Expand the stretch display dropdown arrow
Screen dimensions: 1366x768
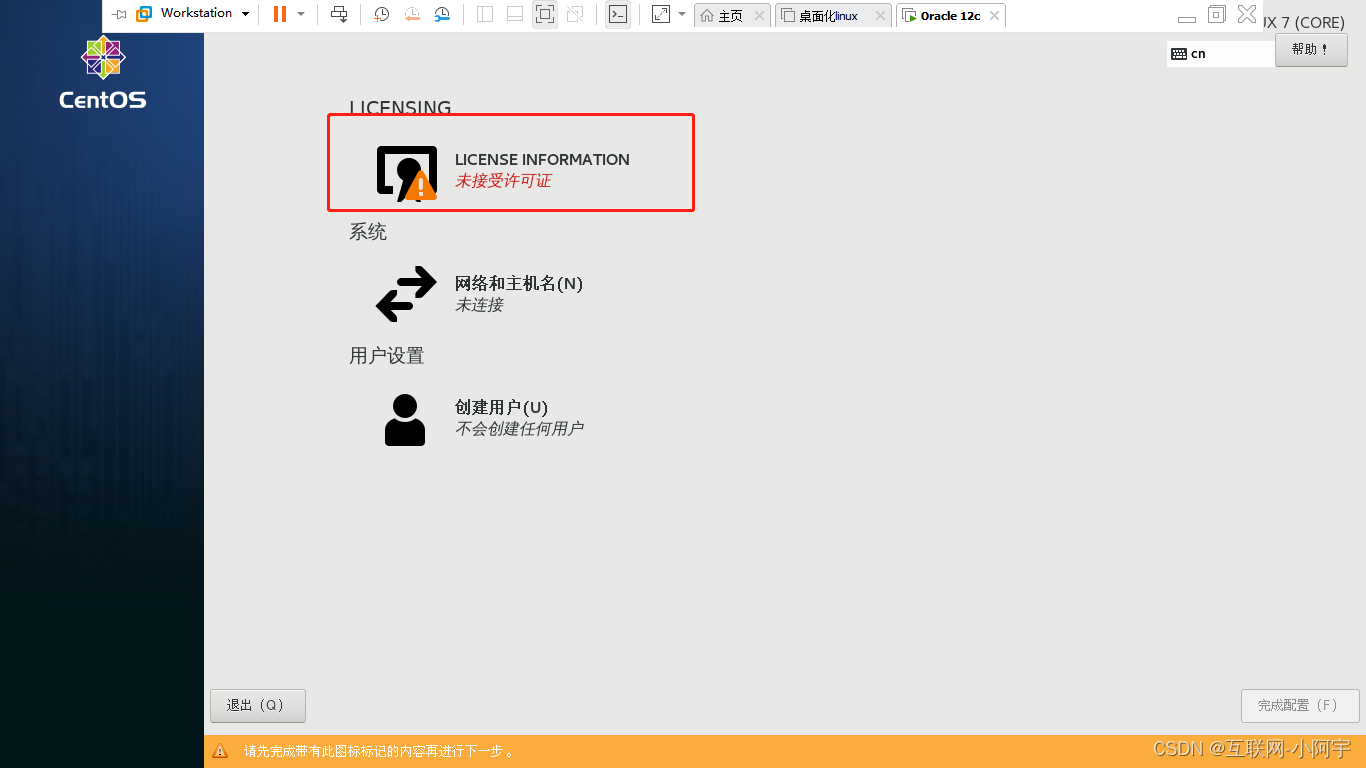[x=682, y=14]
